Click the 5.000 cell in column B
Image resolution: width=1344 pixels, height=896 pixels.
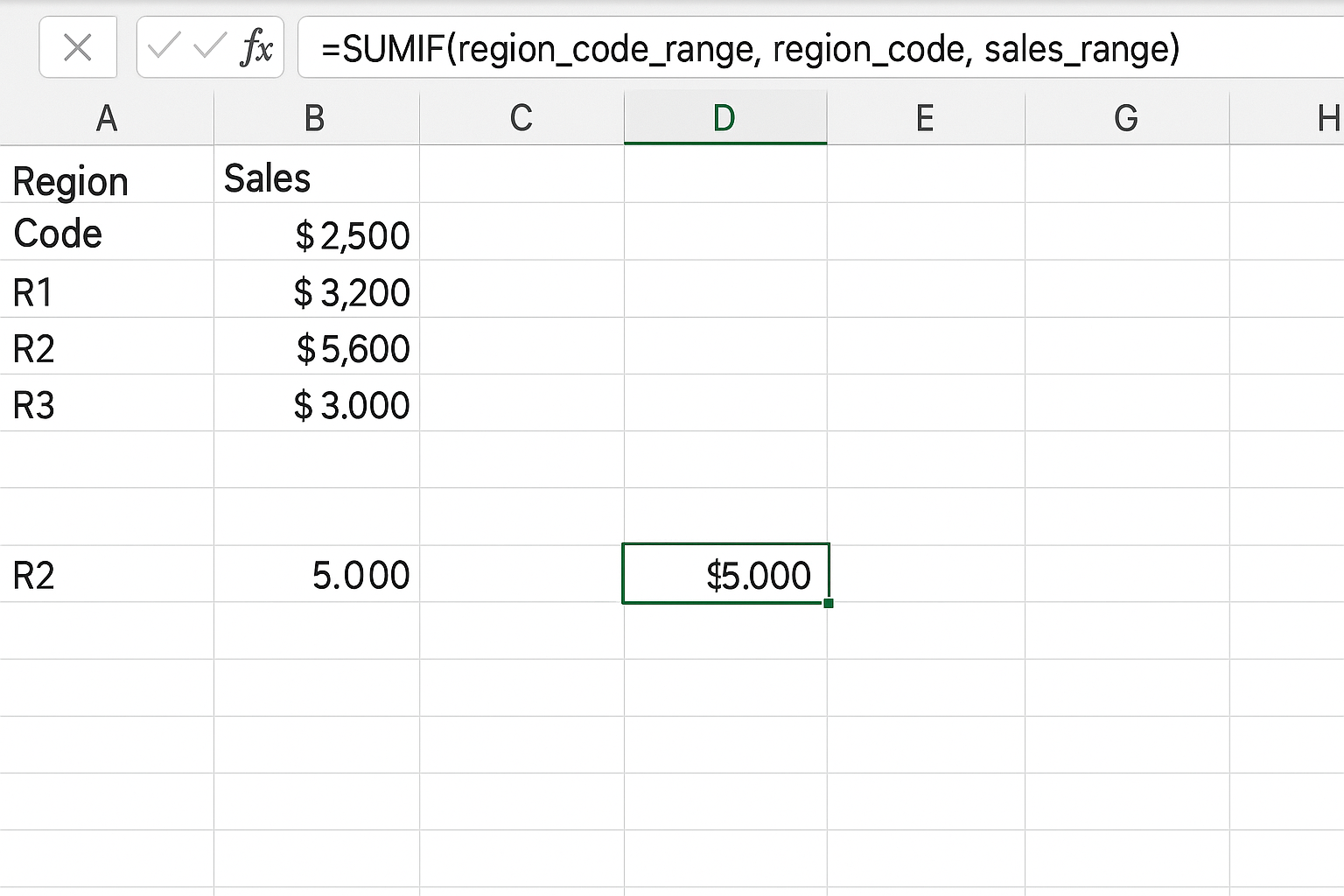pos(316,574)
